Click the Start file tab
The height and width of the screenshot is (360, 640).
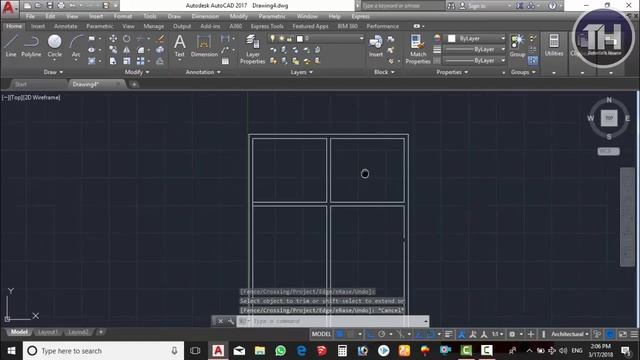click(20, 84)
